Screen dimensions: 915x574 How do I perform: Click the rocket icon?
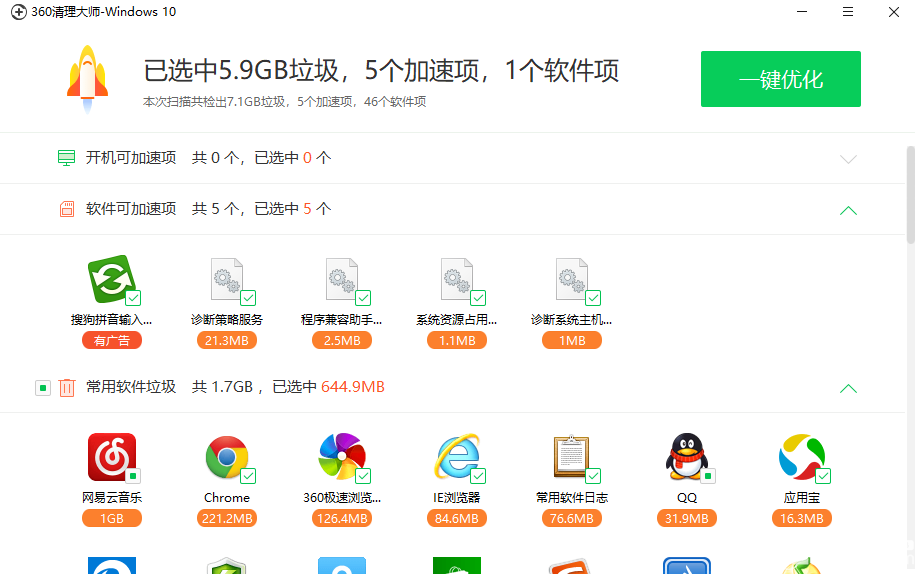tap(88, 79)
